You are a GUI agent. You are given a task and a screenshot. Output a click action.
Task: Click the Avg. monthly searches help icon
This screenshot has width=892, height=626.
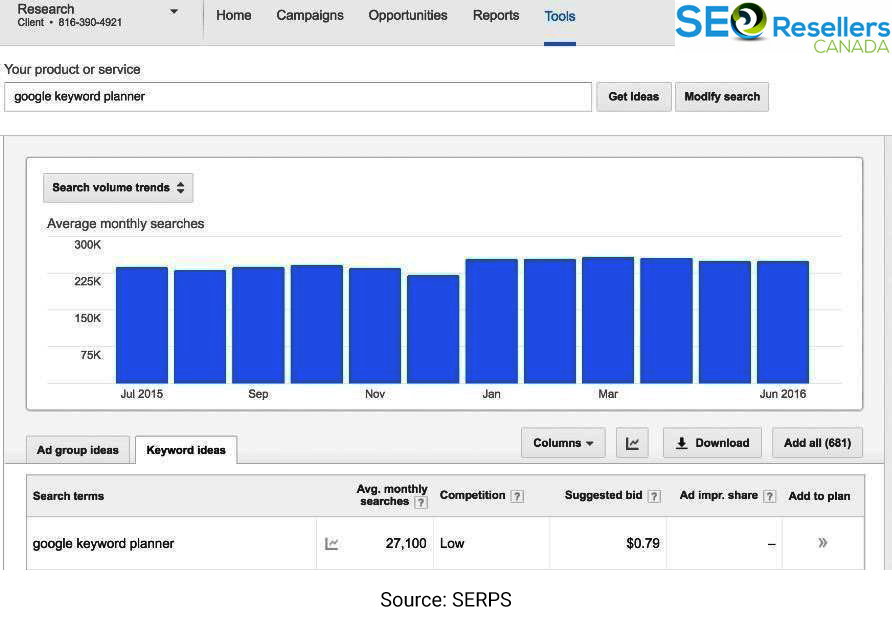pyautogui.click(x=421, y=503)
